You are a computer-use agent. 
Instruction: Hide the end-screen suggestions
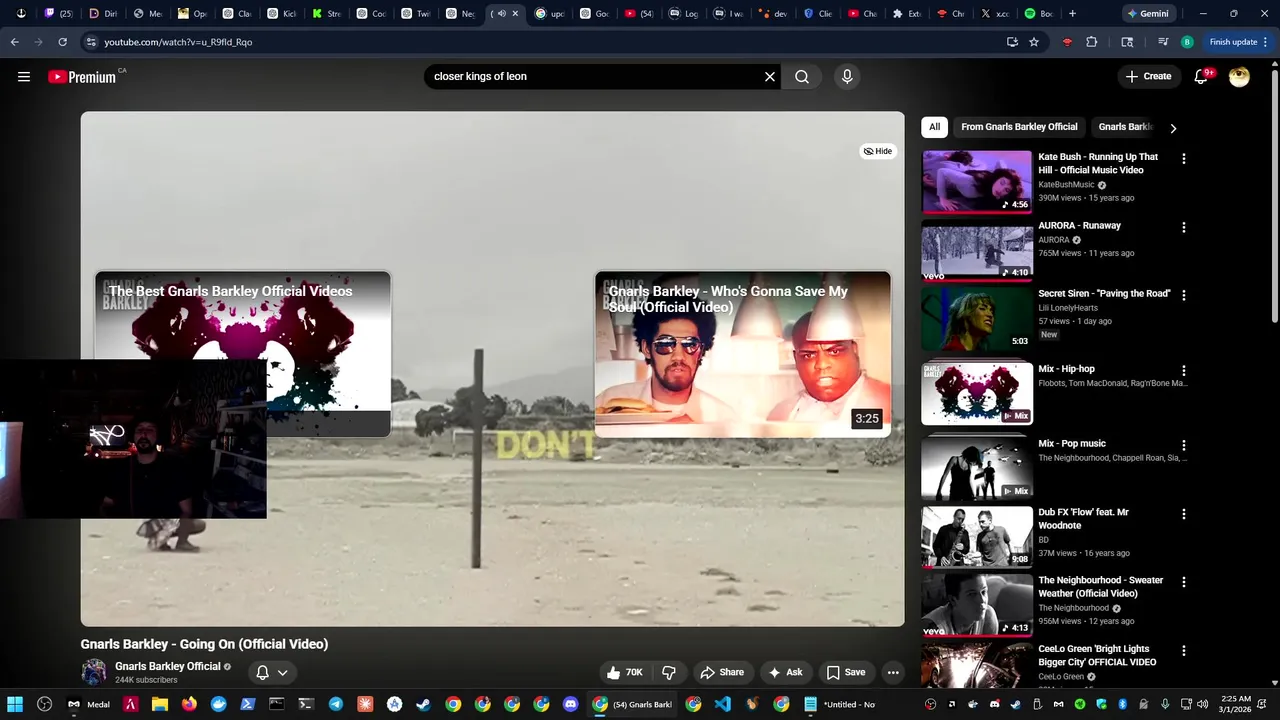tap(878, 151)
